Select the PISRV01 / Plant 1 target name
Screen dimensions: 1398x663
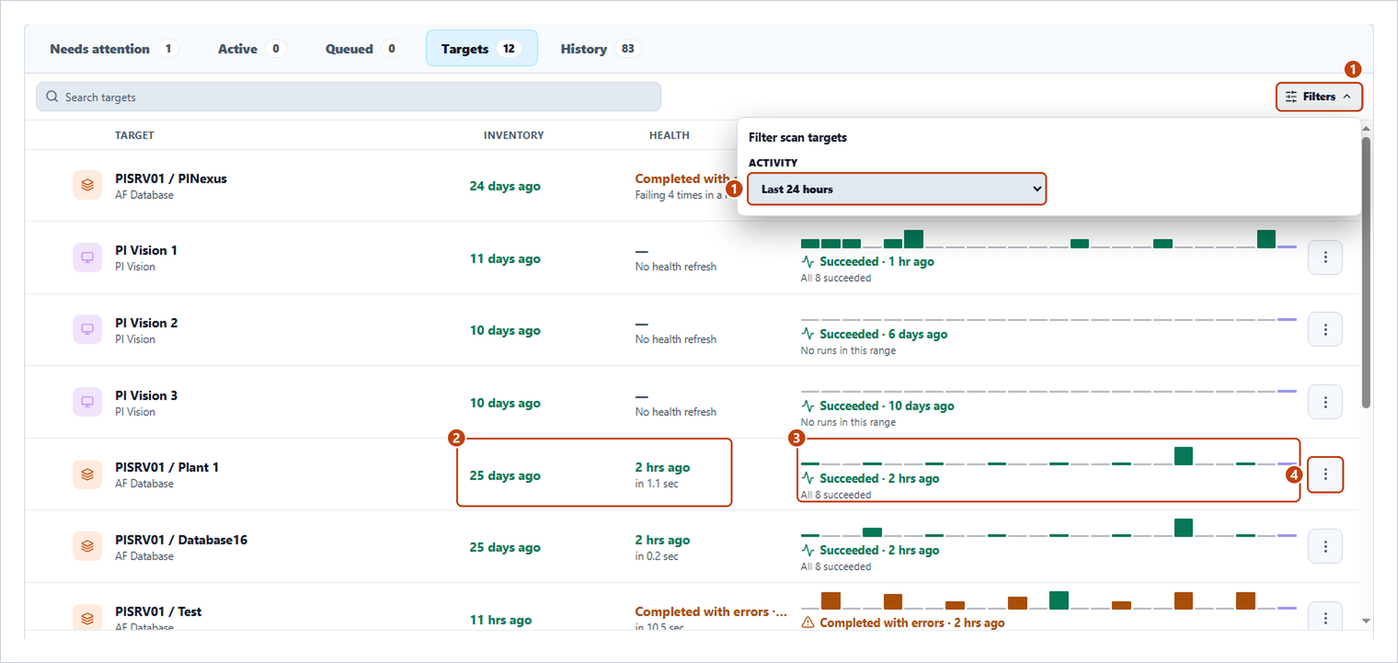167,468
